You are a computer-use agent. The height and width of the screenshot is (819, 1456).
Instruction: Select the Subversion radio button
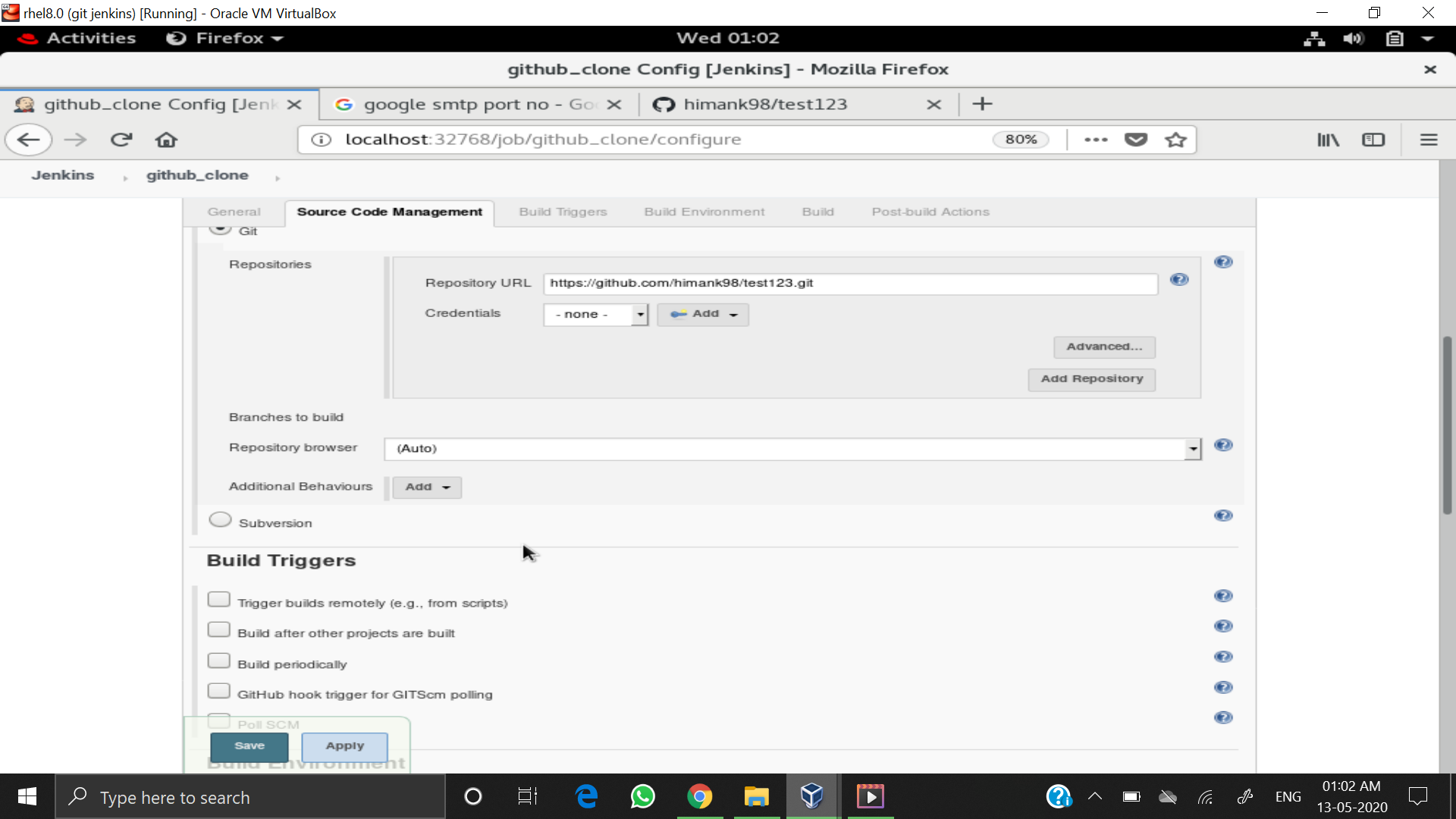[219, 519]
